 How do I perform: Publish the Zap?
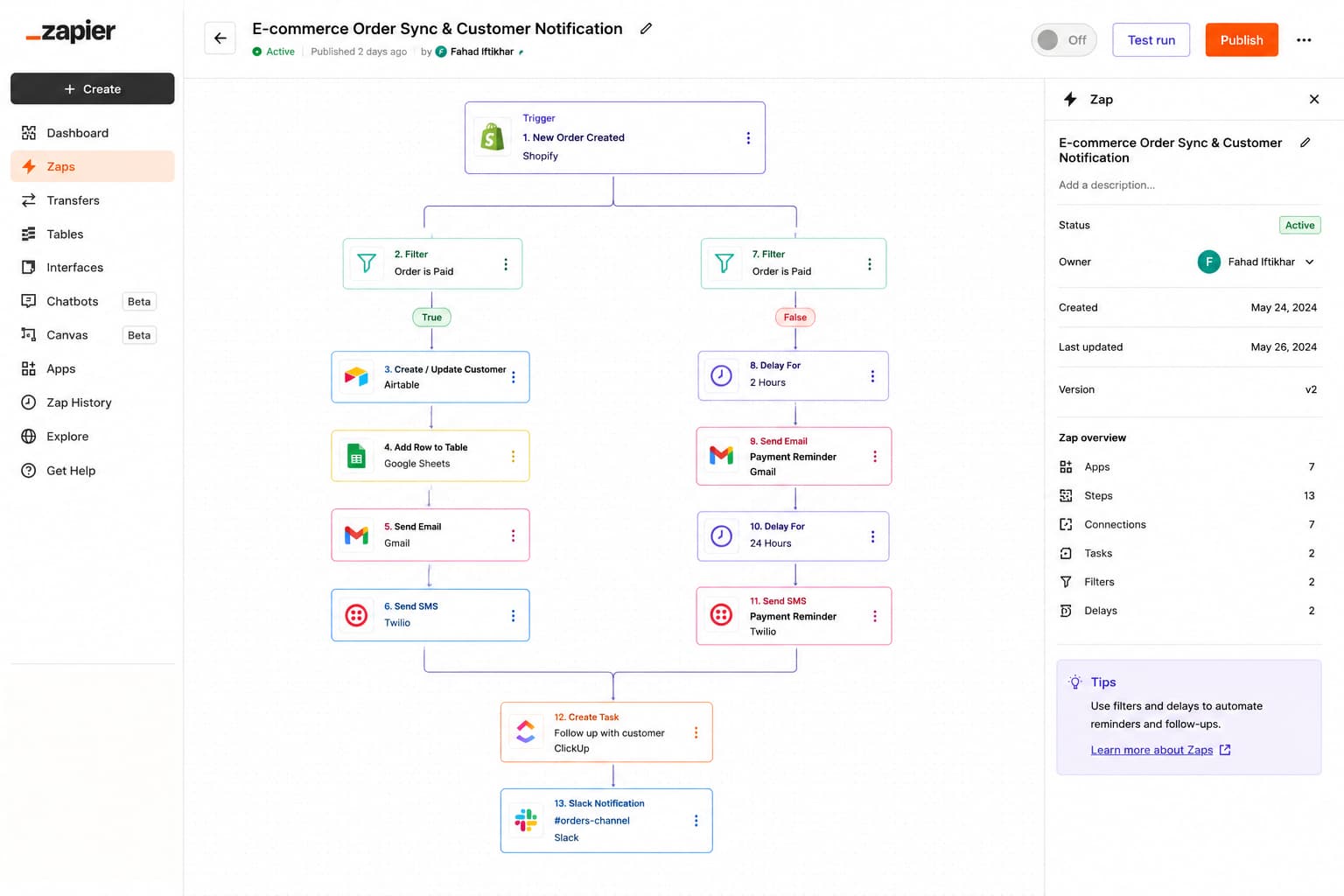pos(1242,40)
